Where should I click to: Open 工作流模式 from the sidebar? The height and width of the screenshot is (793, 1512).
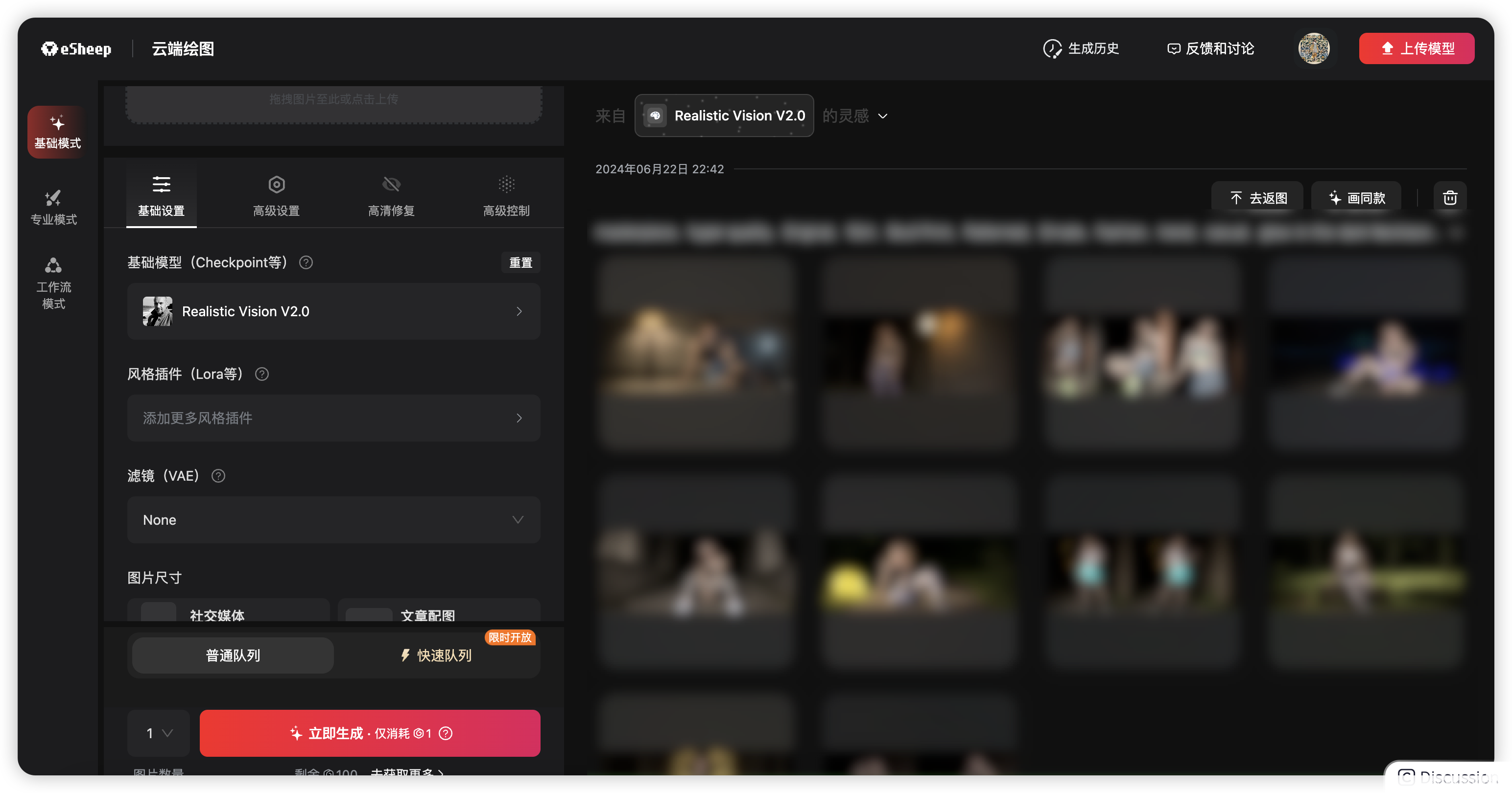53,283
